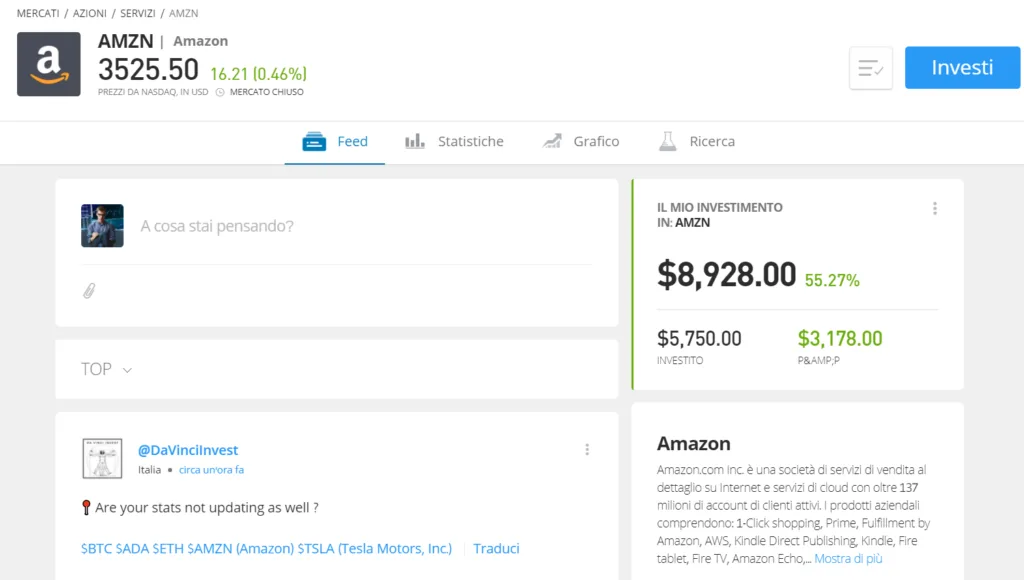Click the Statistiche bar chart icon

(x=415, y=141)
